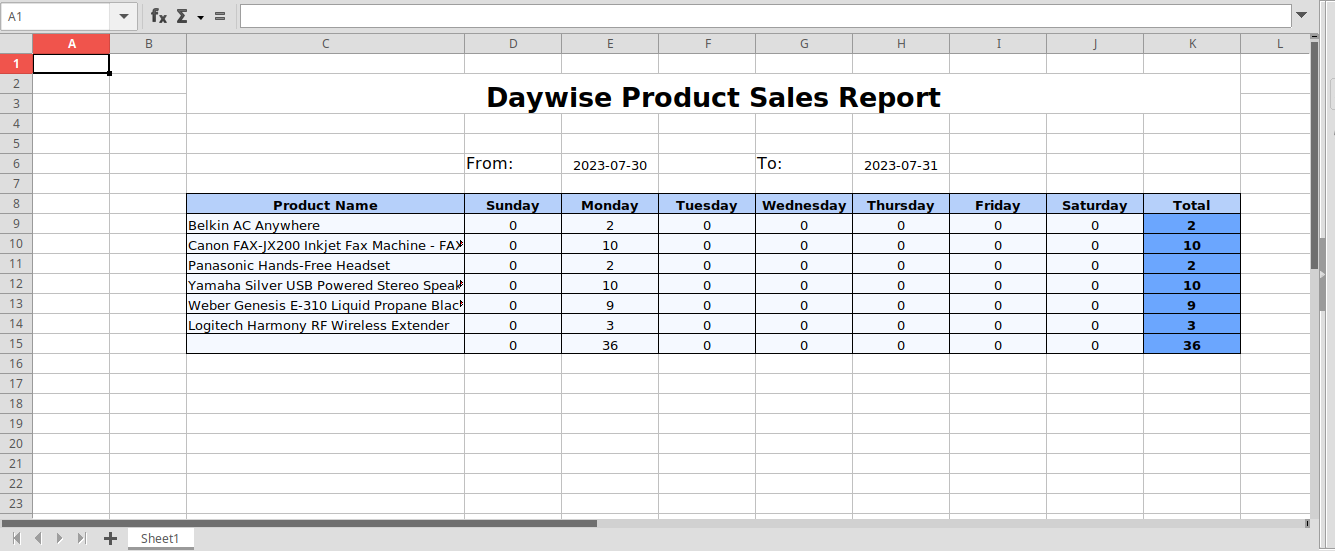1335x551 pixels.
Task: Select the 'Total' header cell
Action: (1191, 204)
